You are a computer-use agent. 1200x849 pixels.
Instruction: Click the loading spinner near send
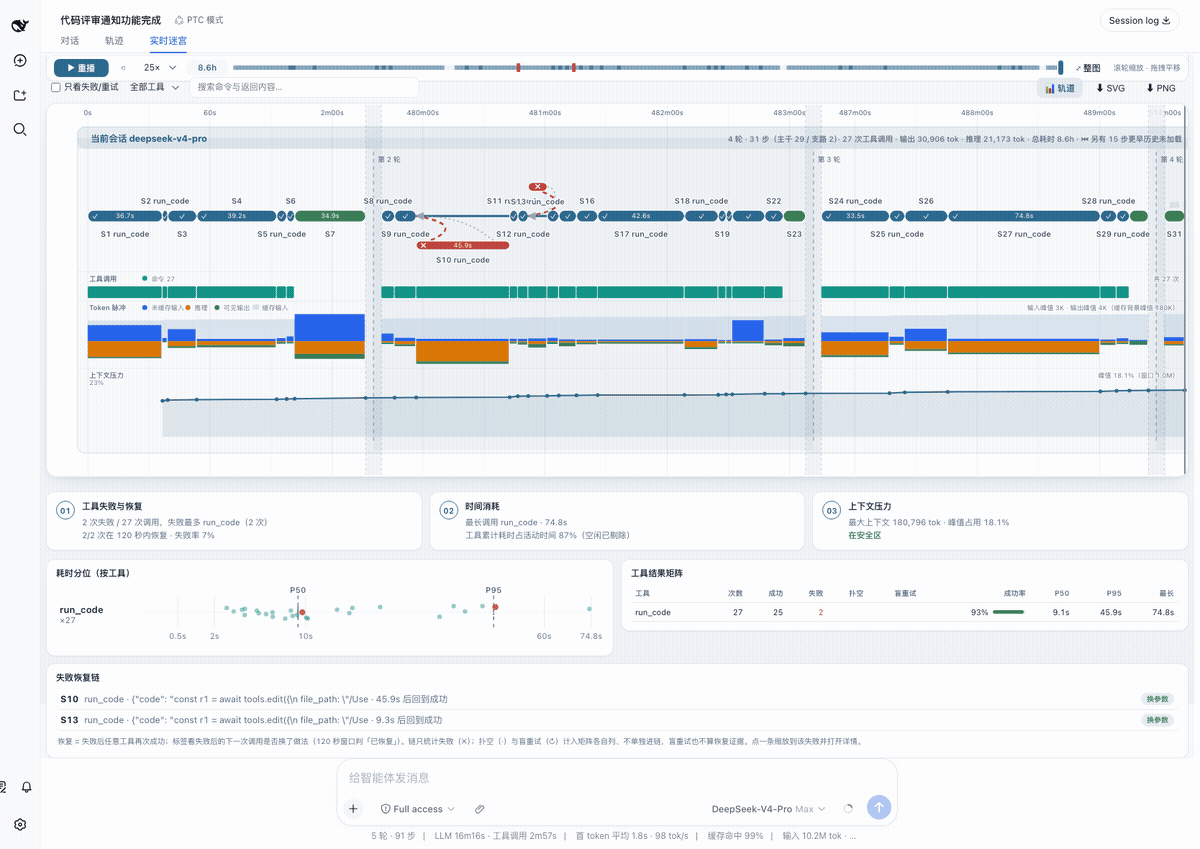click(x=849, y=808)
